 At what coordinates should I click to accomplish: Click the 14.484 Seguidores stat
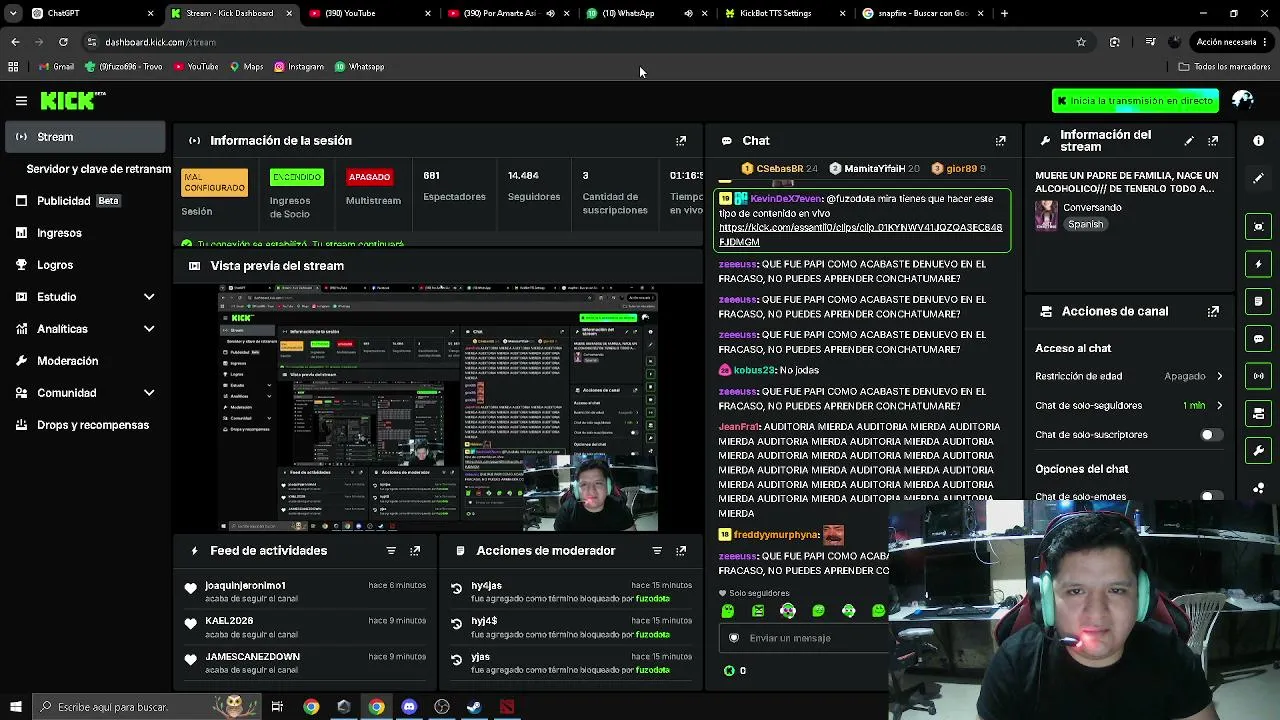click(x=534, y=186)
